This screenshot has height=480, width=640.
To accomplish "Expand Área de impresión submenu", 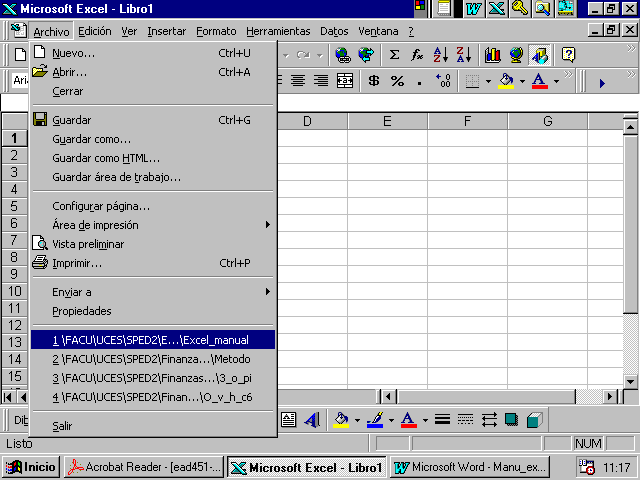I will coord(267,224).
